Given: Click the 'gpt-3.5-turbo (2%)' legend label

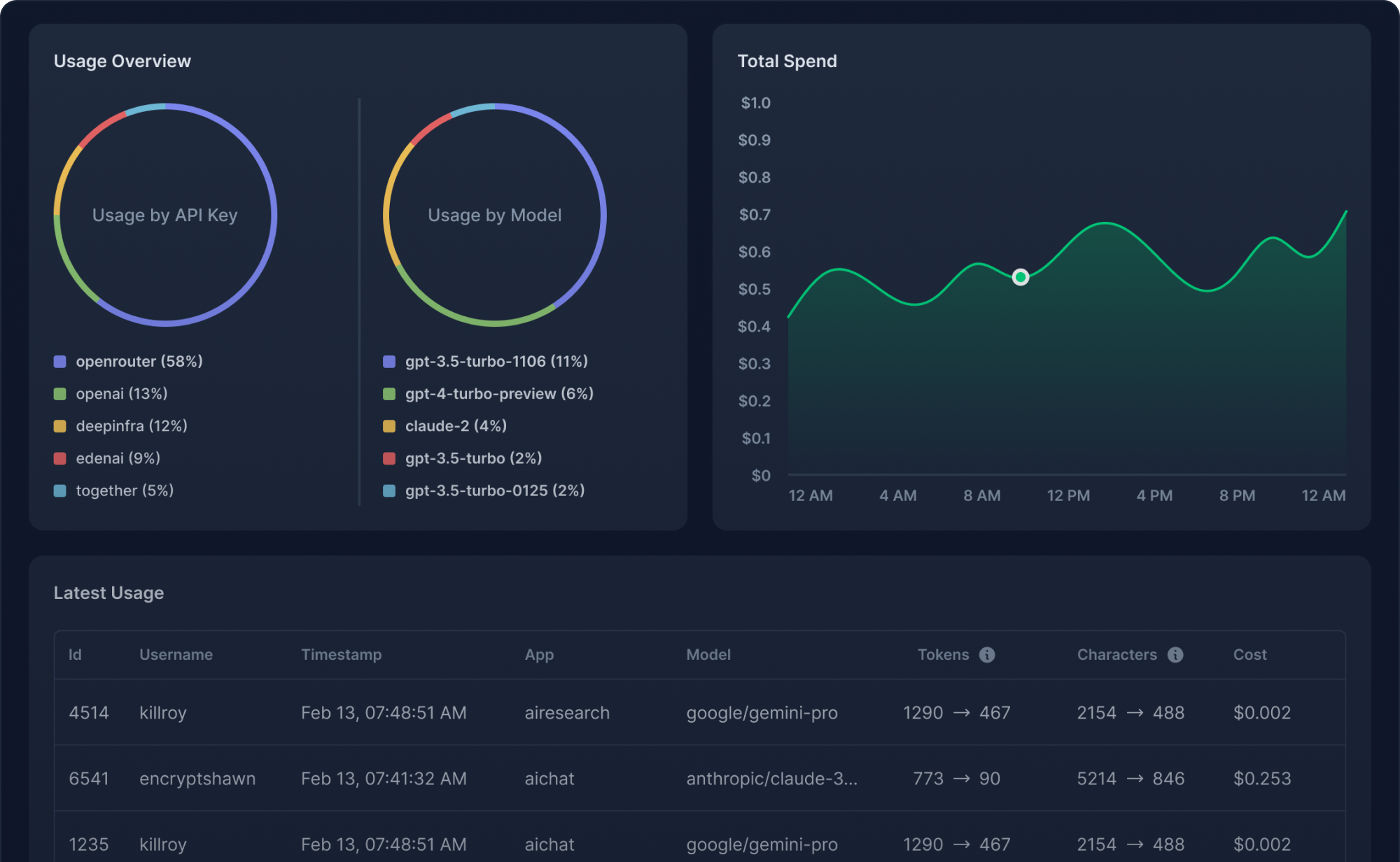Looking at the screenshot, I should click(x=473, y=458).
